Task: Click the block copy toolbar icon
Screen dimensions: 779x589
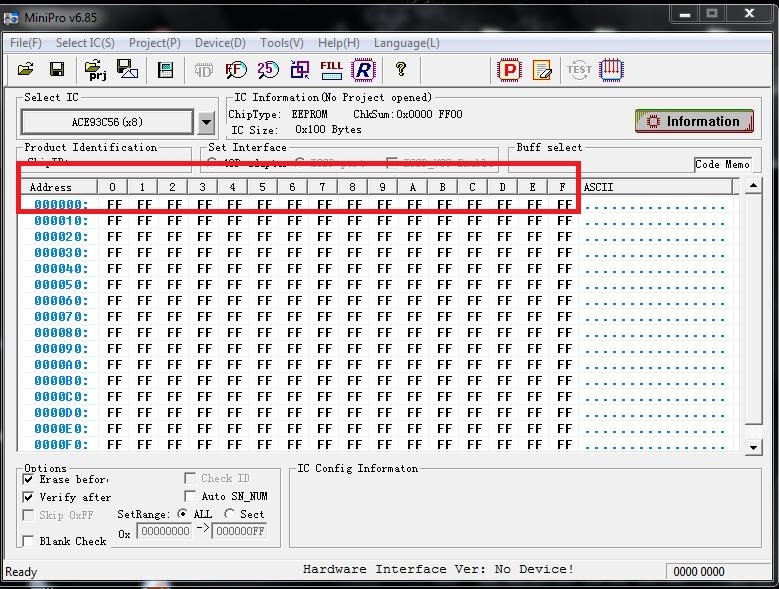Action: click(x=300, y=70)
